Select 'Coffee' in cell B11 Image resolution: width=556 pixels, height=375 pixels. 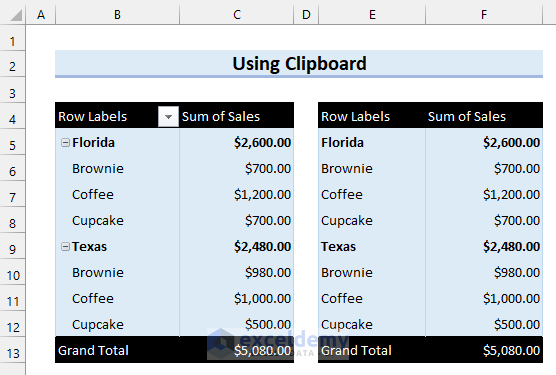pos(117,298)
